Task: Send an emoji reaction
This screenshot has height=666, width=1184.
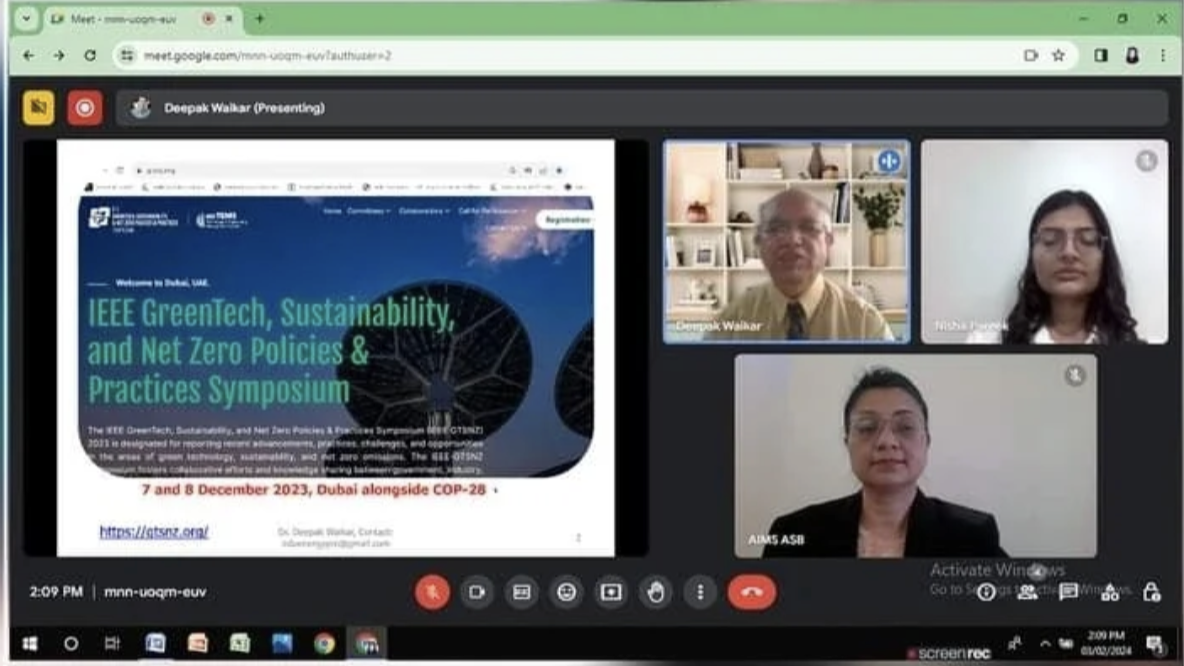Action: (x=566, y=593)
